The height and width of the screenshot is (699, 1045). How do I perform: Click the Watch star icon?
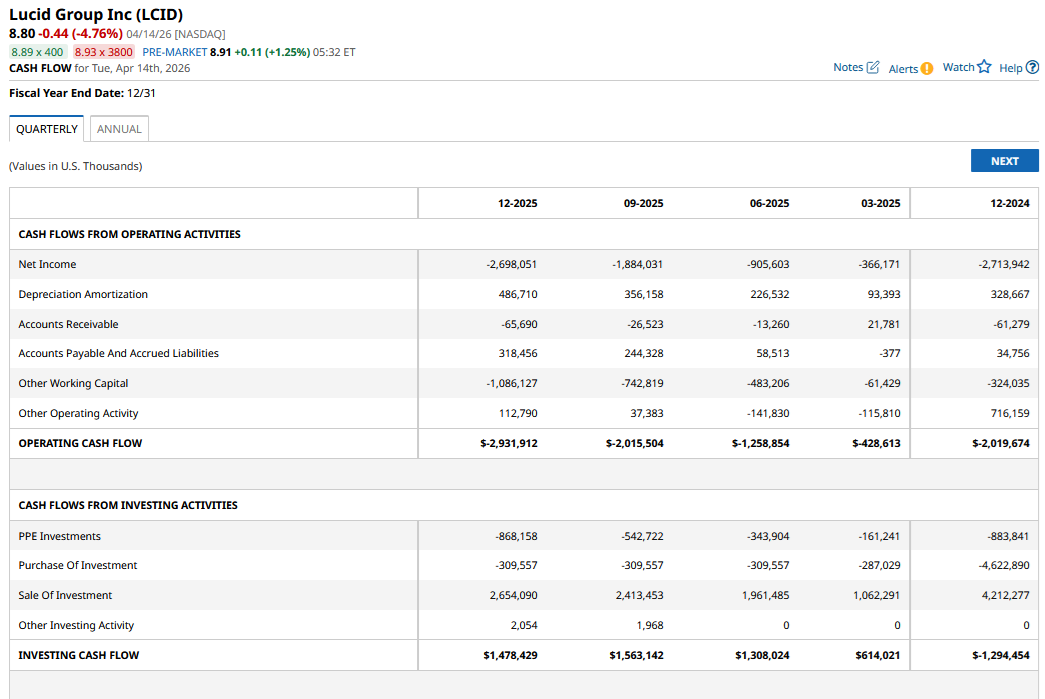pos(984,67)
